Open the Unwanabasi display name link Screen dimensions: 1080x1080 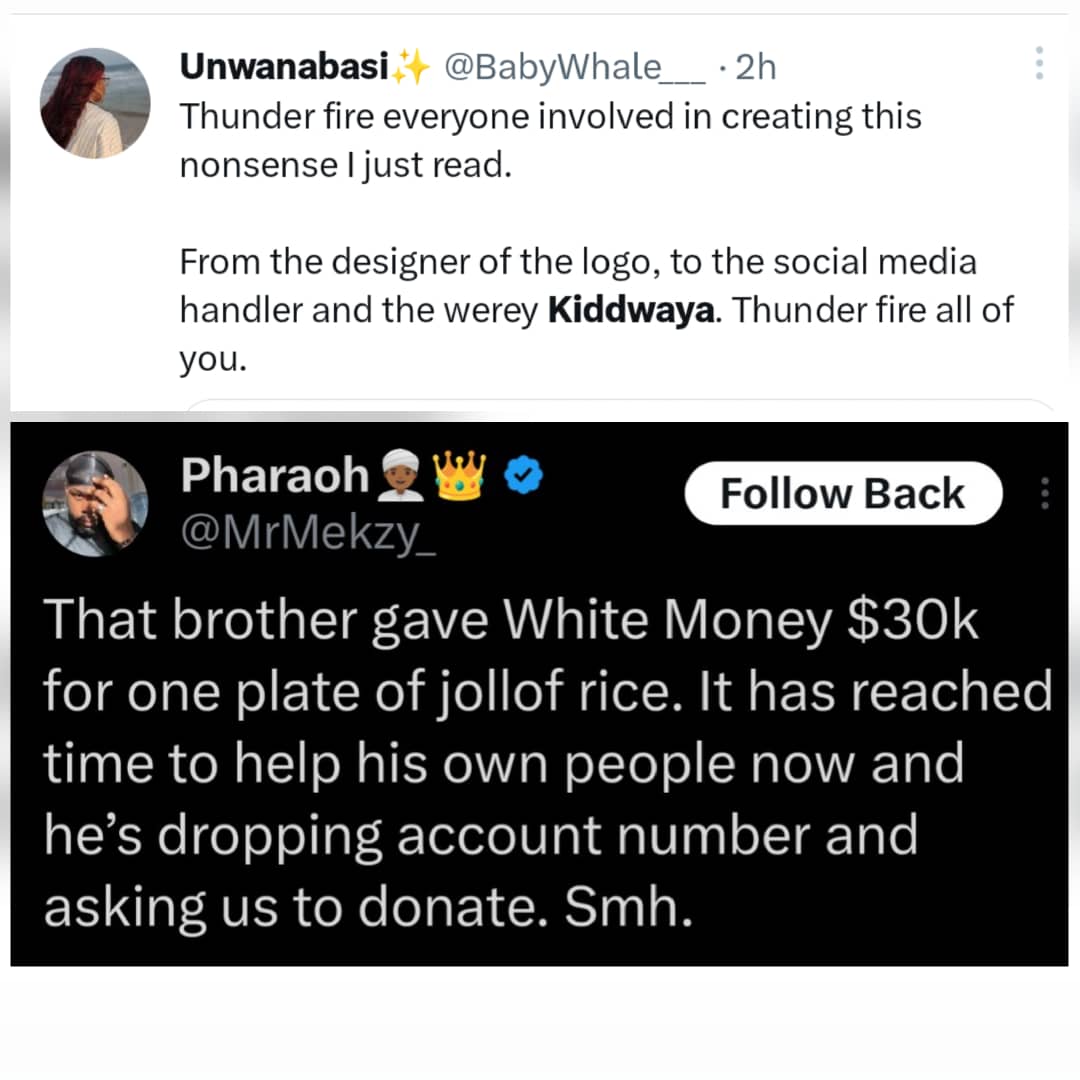284,67
